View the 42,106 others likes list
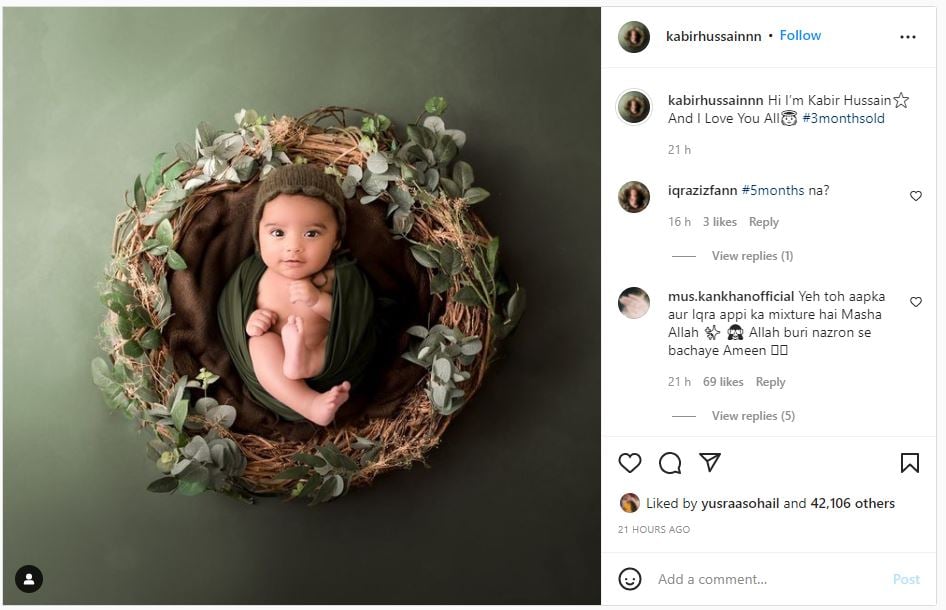This screenshot has width=946, height=610. point(853,503)
